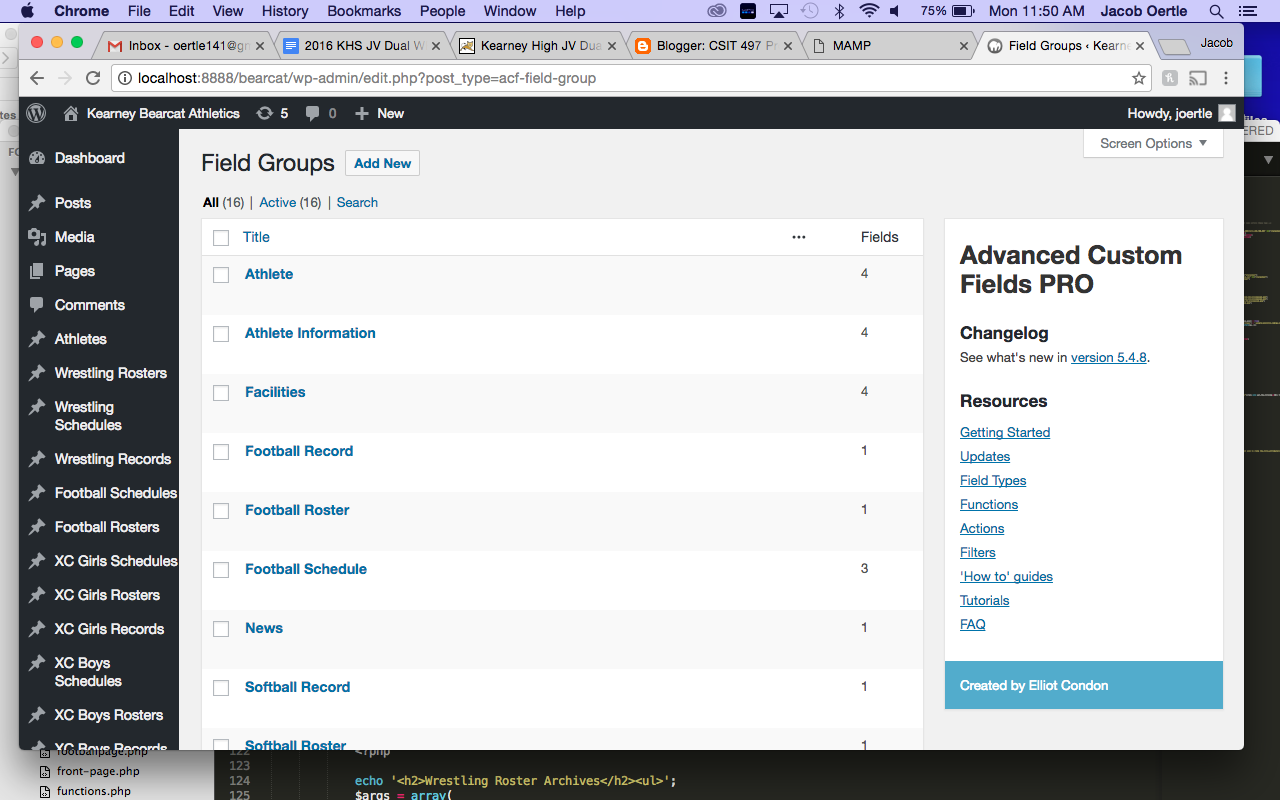Click the Media icon in sidebar
Viewport: 1280px width, 800px height.
click(x=38, y=237)
